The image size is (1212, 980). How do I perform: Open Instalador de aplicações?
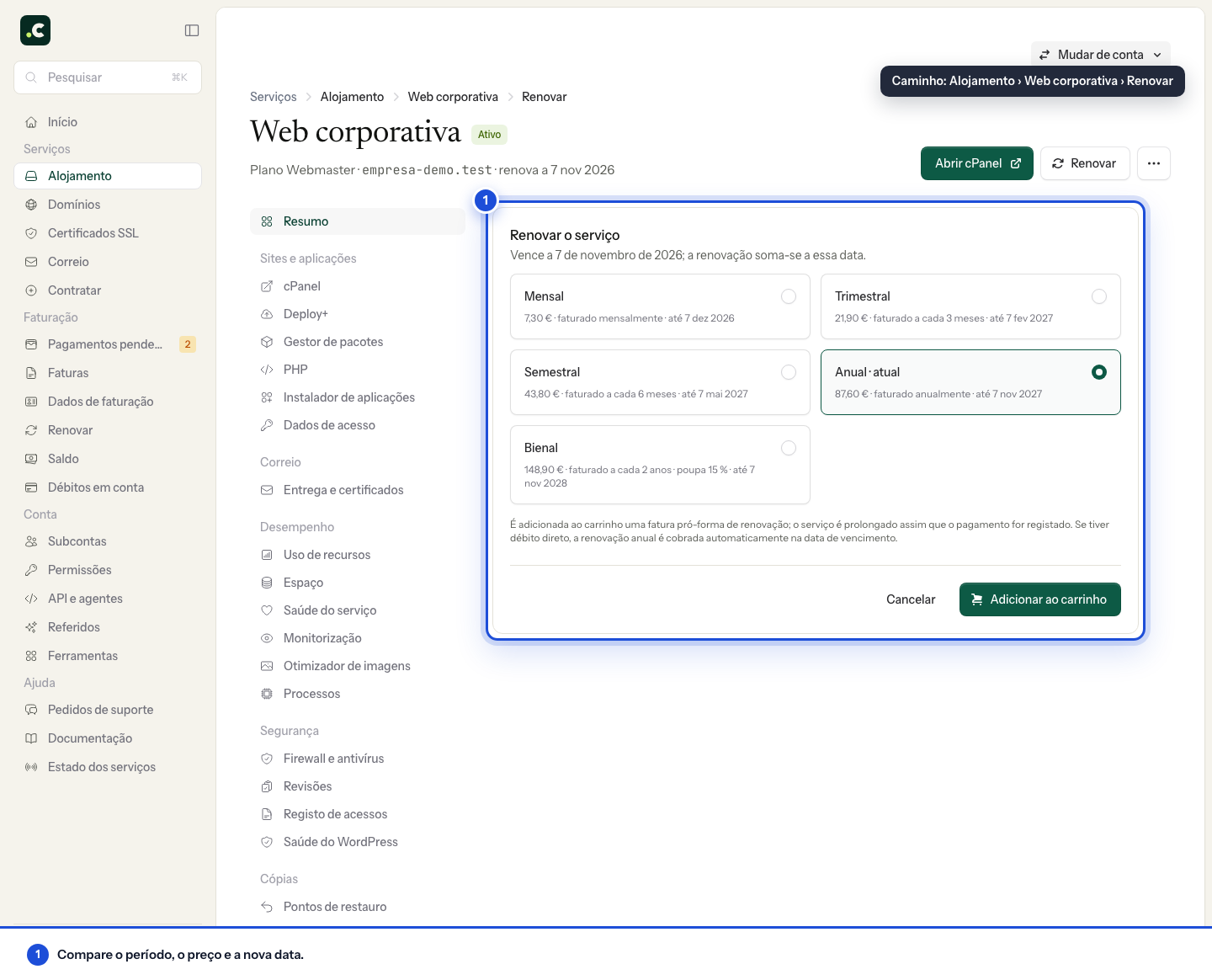click(x=358, y=397)
